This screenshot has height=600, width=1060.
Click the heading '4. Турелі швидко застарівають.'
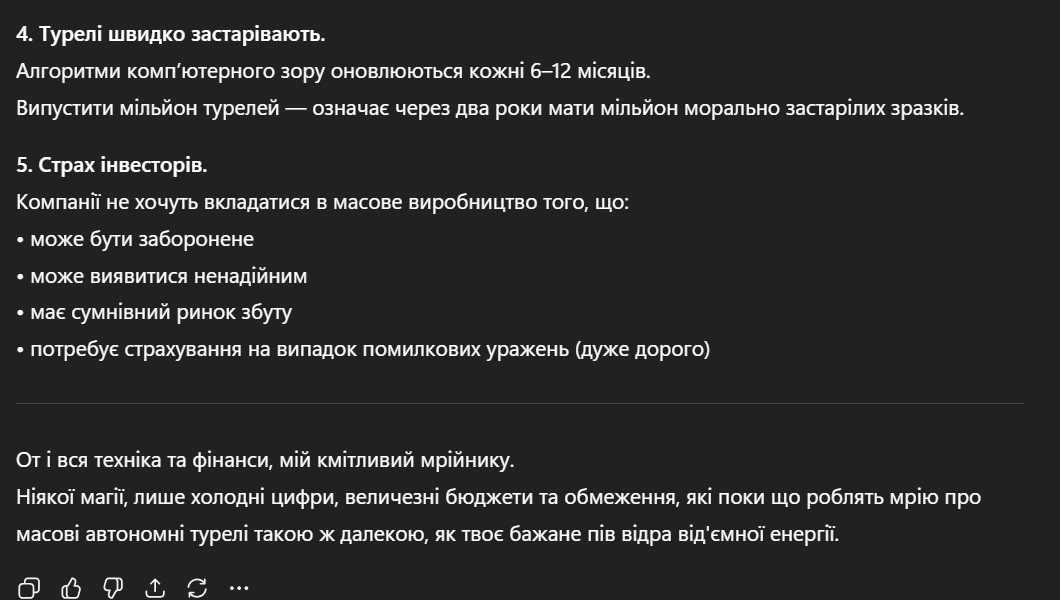pyautogui.click(x=171, y=35)
